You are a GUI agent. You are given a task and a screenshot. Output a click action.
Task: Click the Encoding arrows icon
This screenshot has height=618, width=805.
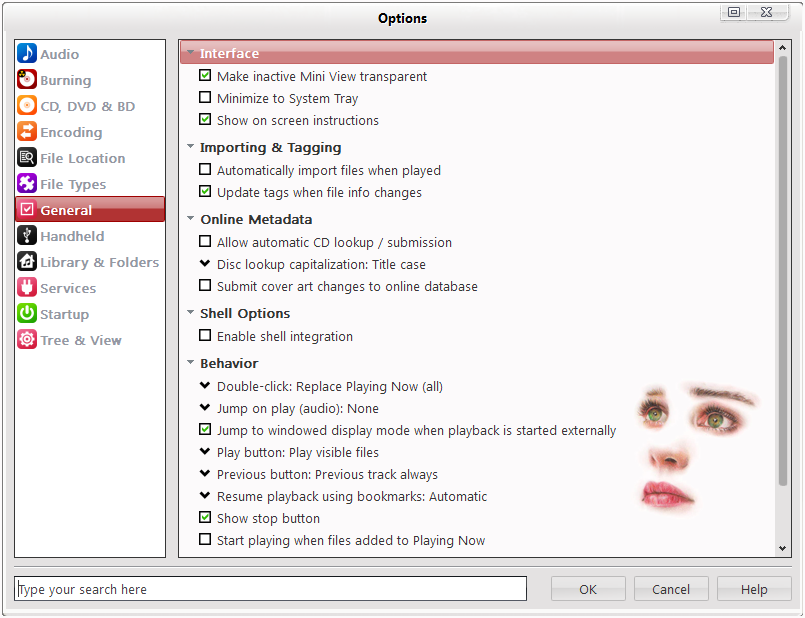[27, 131]
